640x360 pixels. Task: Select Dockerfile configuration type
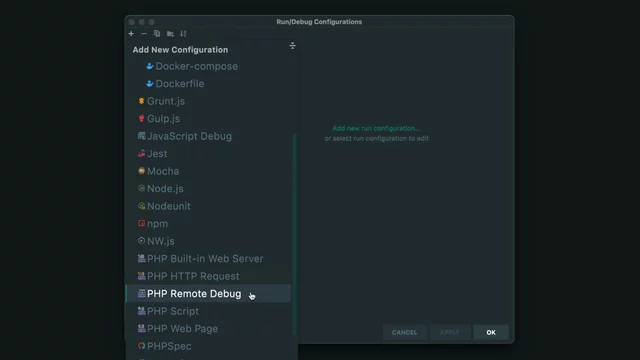tap(209, 84)
